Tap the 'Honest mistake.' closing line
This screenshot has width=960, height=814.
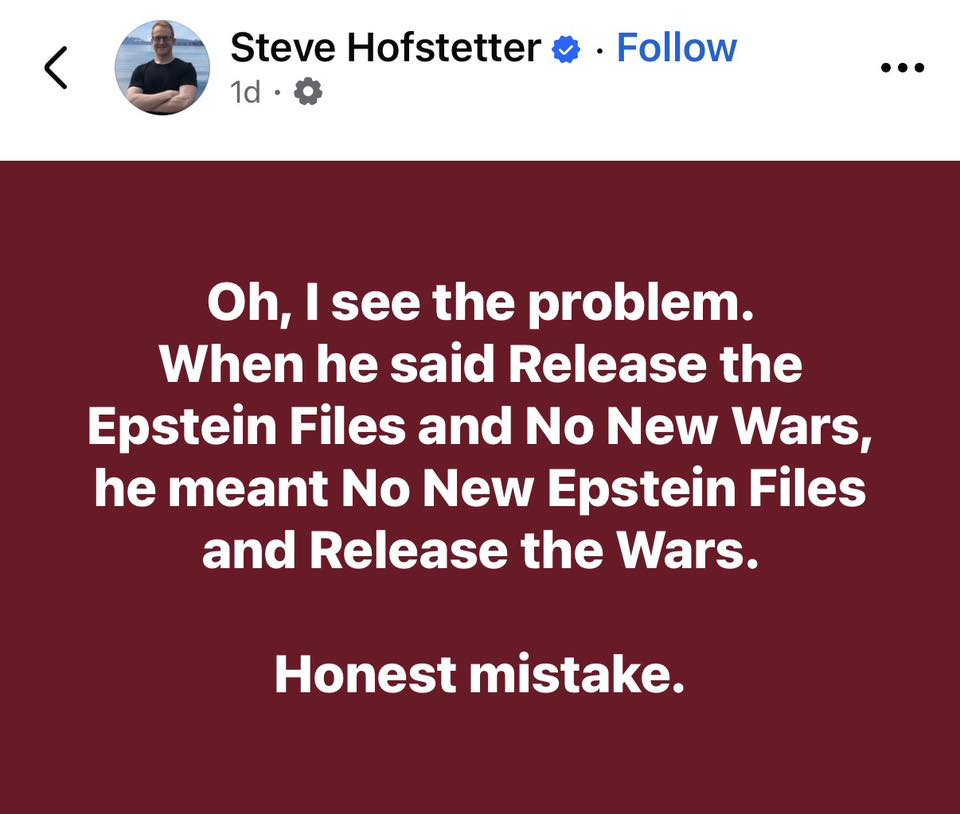tap(479, 674)
